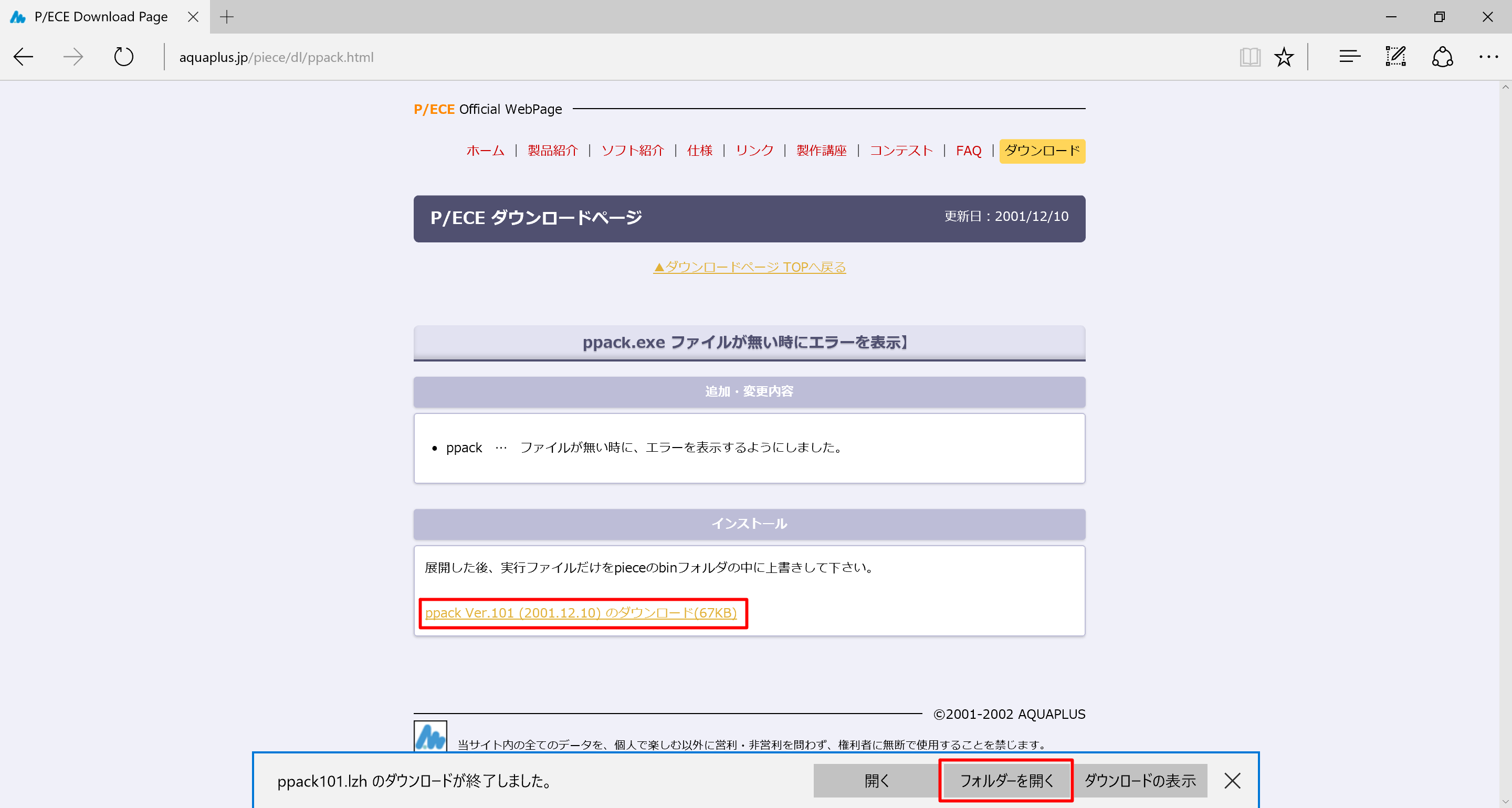Follow the ダウンロードページ TOPへ戻る link
The image size is (1512, 808).
point(750,267)
